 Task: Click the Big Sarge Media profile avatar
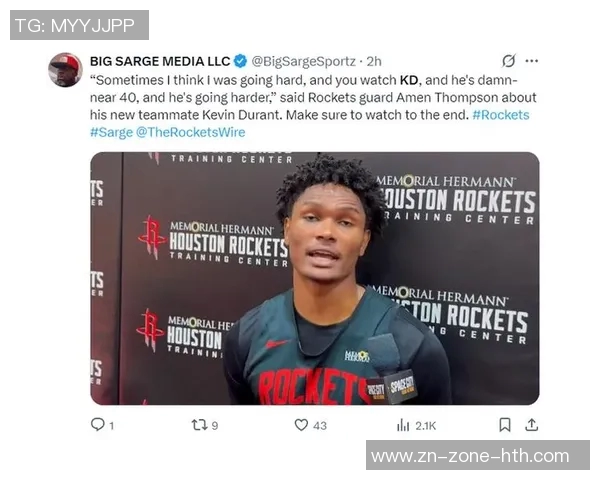[66, 70]
